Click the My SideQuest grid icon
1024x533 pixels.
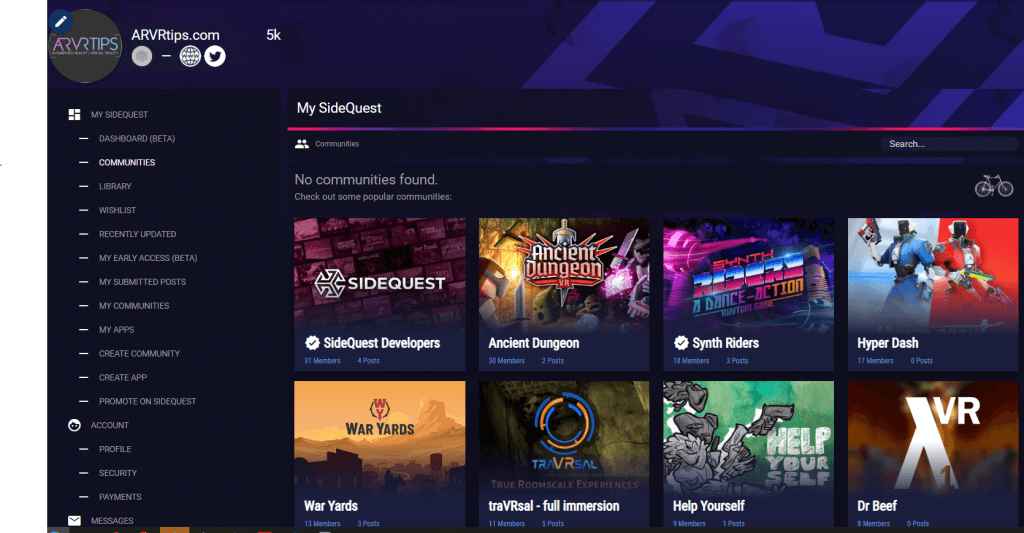(74, 114)
